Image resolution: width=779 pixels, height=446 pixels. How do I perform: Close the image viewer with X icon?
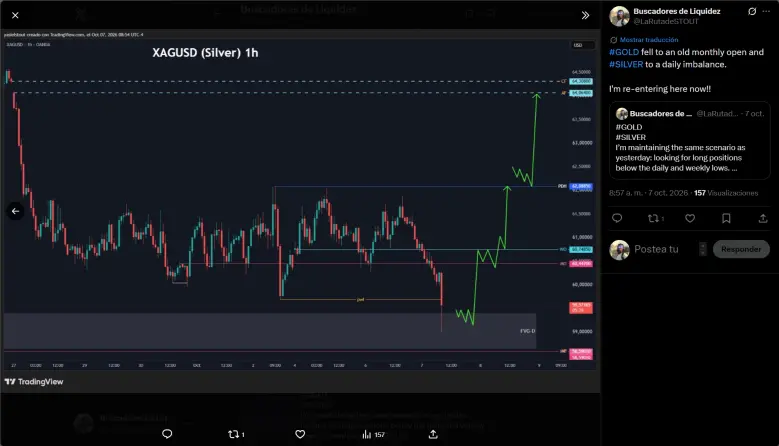pyautogui.click(x=15, y=15)
